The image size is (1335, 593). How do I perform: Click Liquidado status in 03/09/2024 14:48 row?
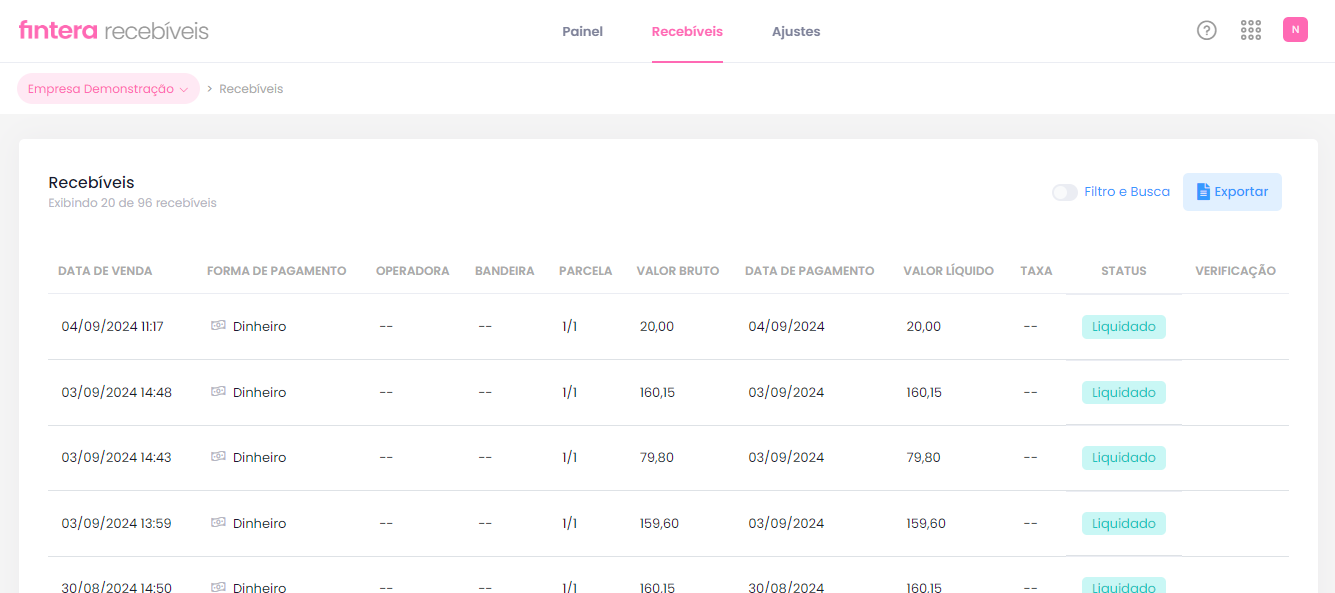pyautogui.click(x=1124, y=393)
